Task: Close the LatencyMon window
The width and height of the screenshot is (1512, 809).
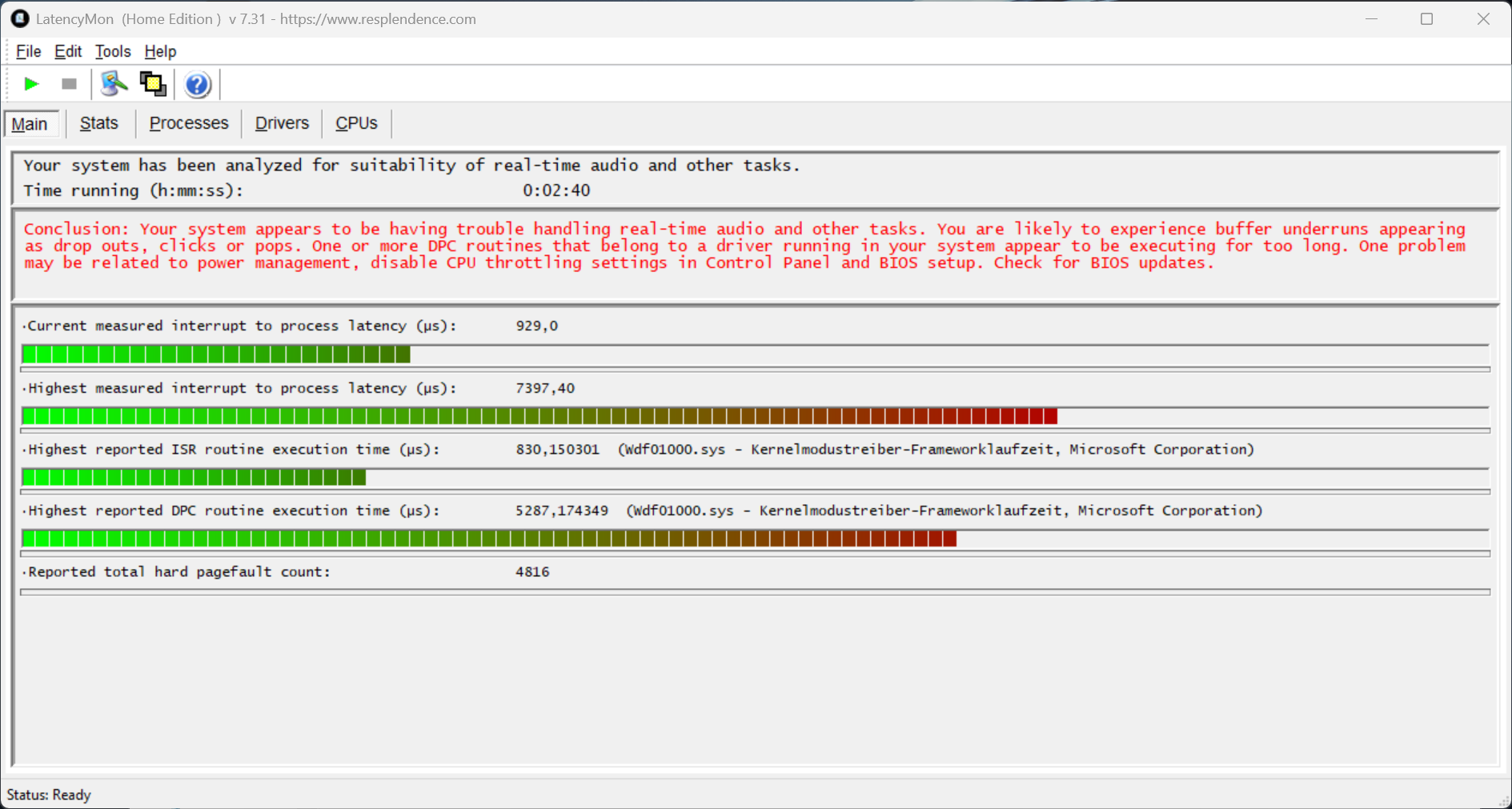Action: 1483,18
